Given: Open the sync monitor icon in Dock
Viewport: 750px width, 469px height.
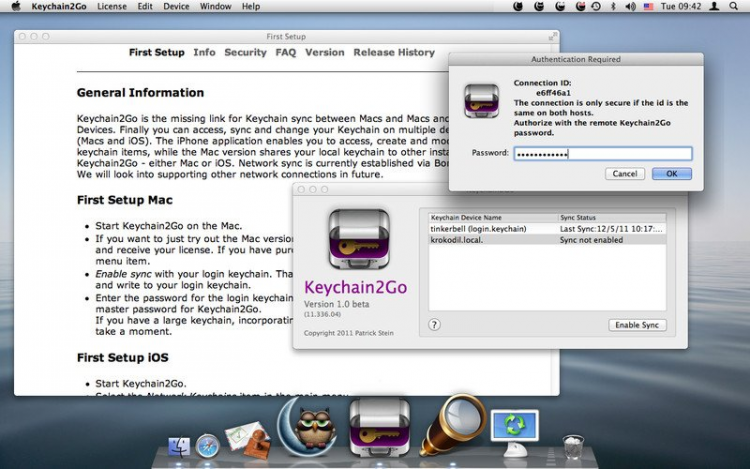Looking at the screenshot, I should pos(515,432).
